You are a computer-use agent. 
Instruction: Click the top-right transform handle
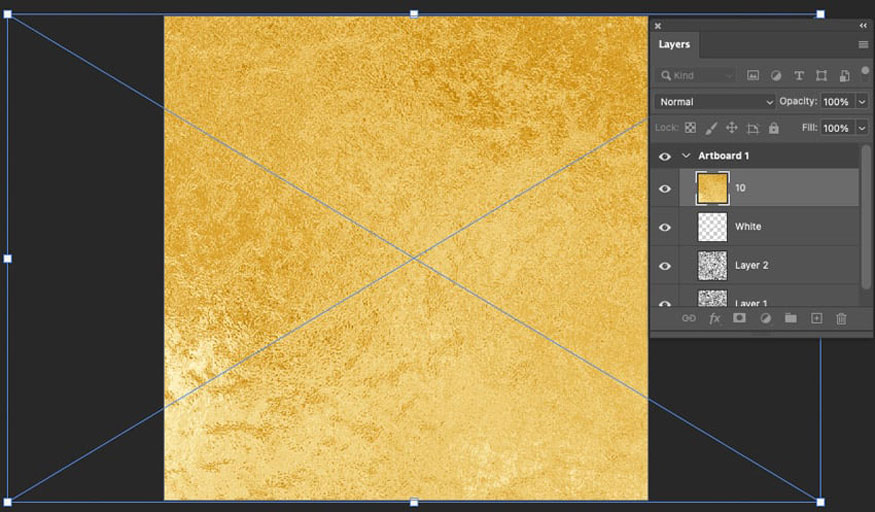pyautogui.click(x=820, y=14)
